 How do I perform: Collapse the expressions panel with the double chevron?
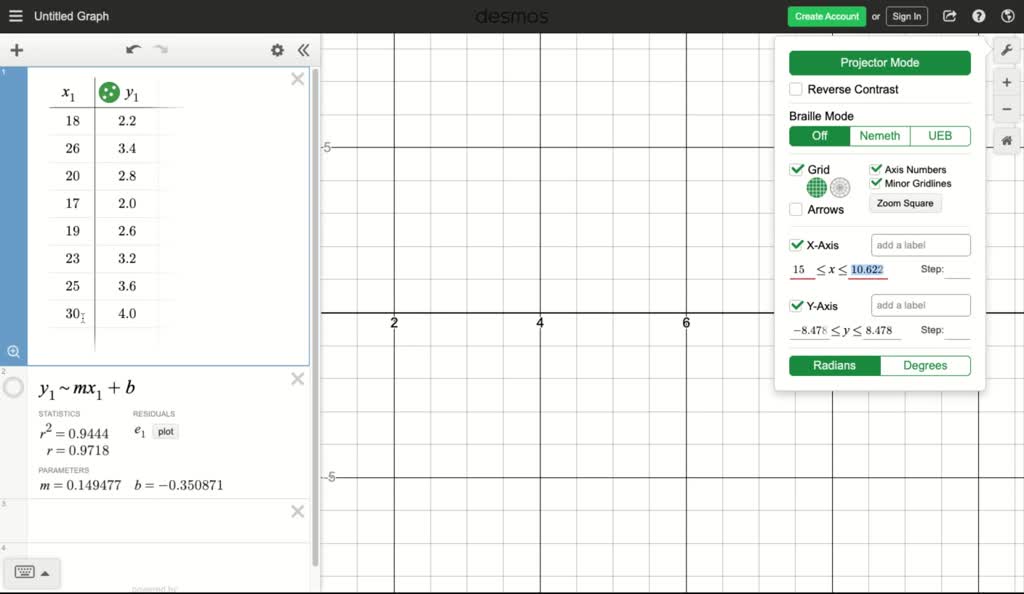pos(303,49)
